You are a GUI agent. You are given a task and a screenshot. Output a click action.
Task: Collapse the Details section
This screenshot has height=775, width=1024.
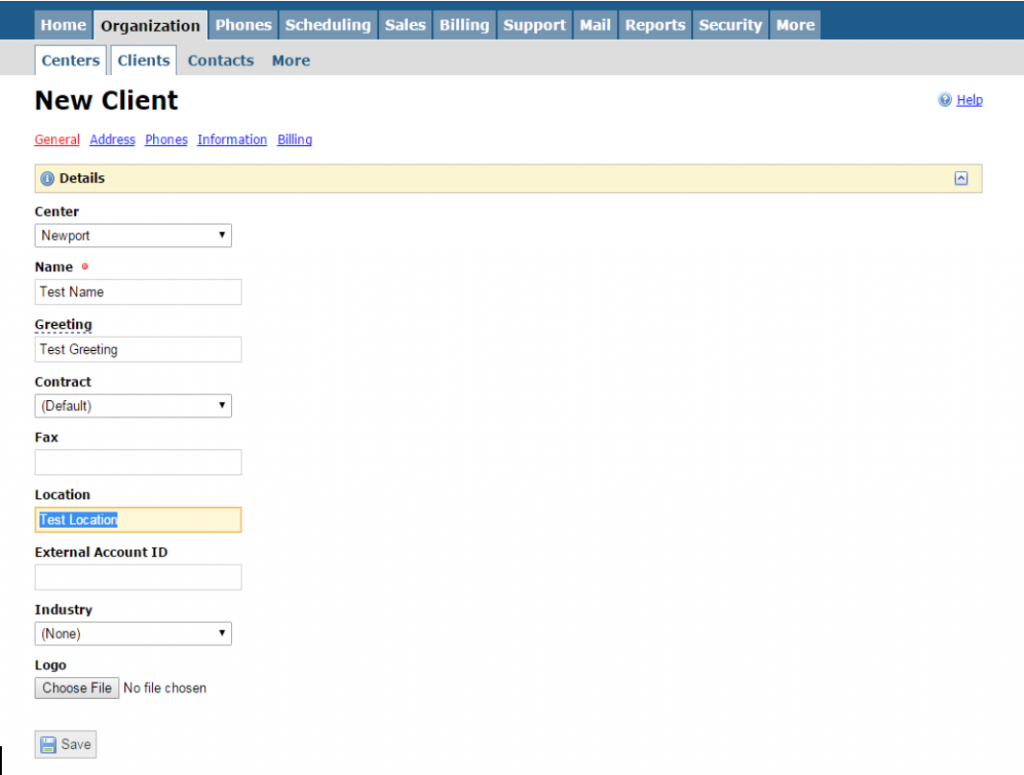(x=961, y=178)
